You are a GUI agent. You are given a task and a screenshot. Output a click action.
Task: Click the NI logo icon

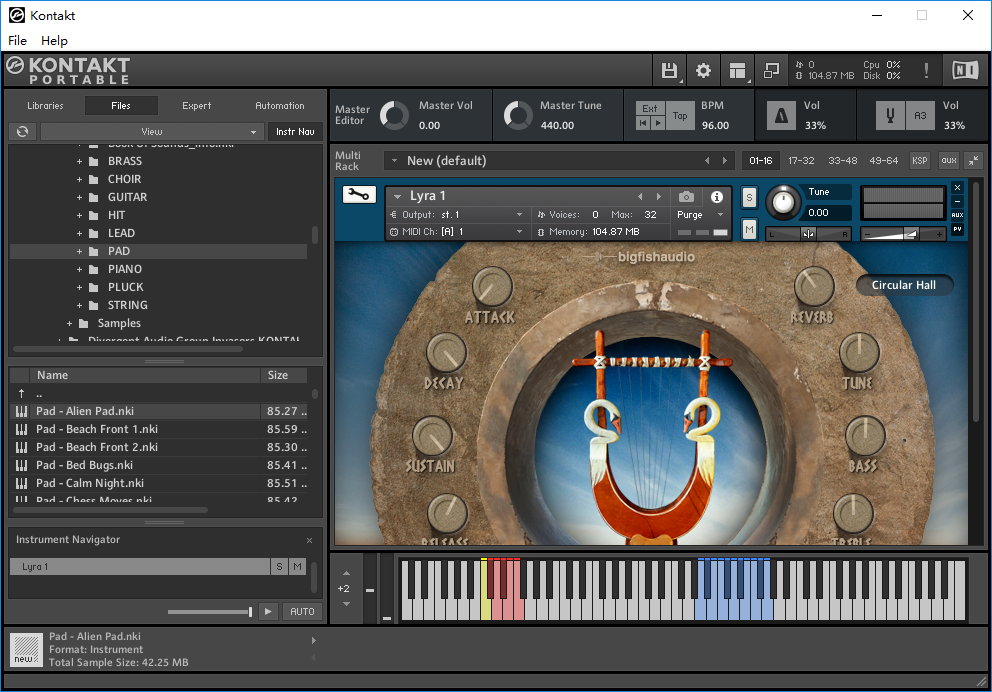pos(965,70)
